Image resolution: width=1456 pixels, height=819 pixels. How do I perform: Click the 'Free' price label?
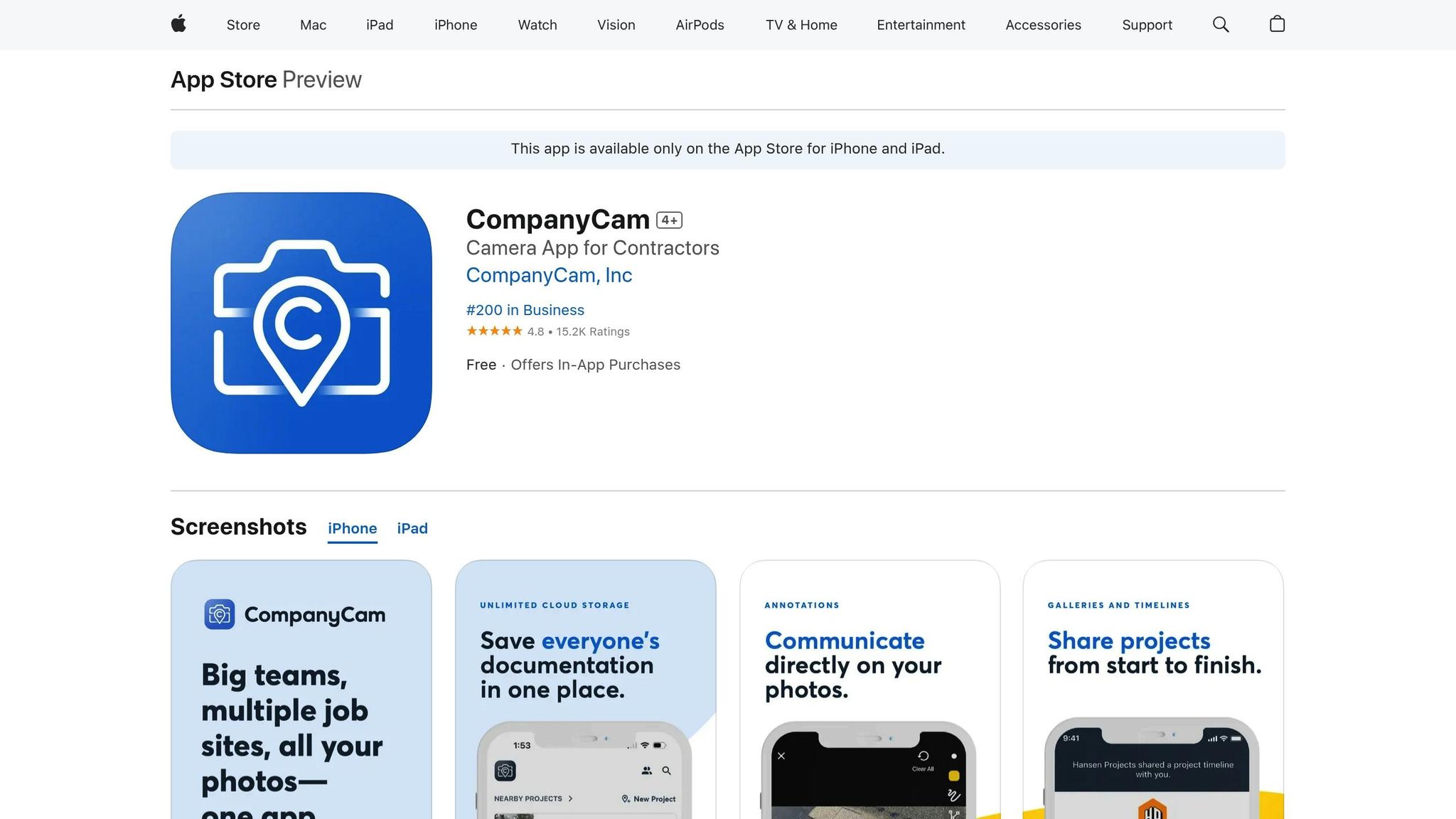[x=481, y=365]
